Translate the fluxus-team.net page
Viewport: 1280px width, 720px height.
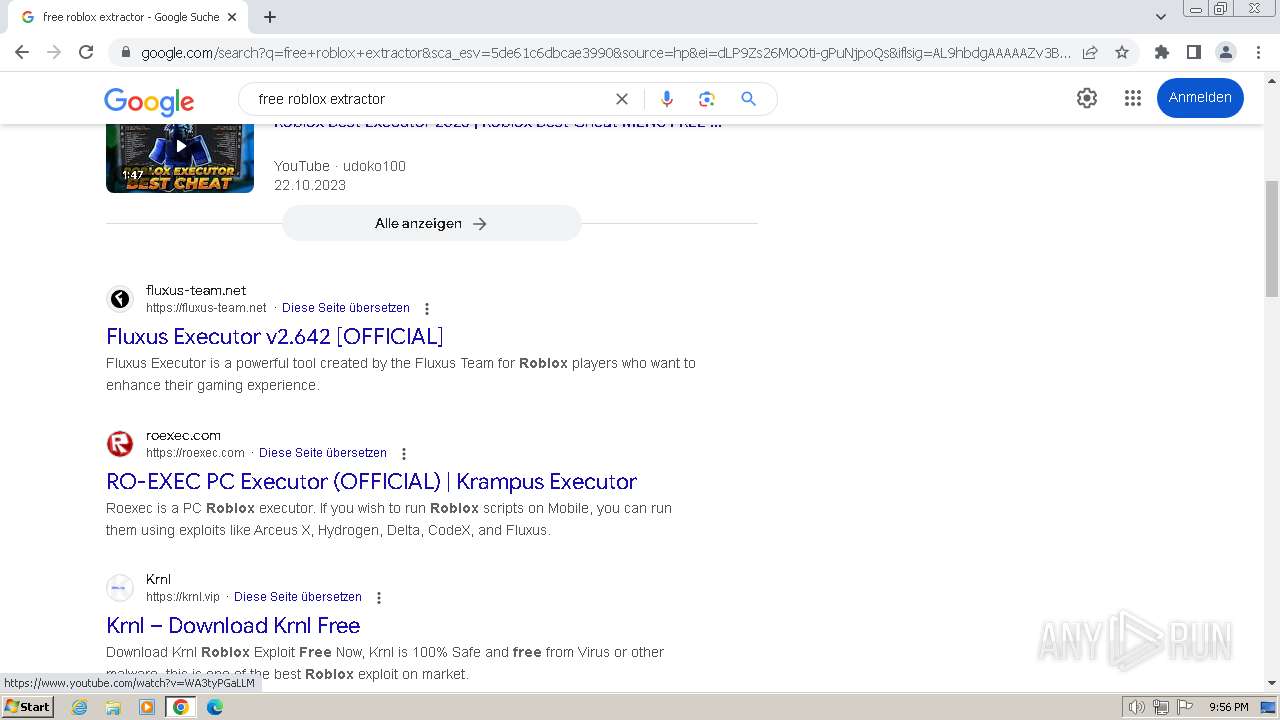346,308
